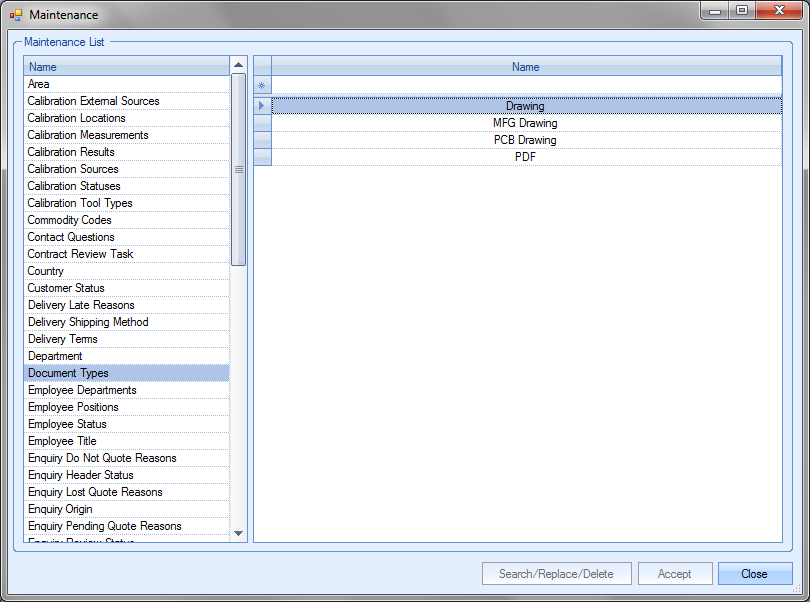Select row header of the PDF row
This screenshot has height=602, width=810.
[x=262, y=157]
